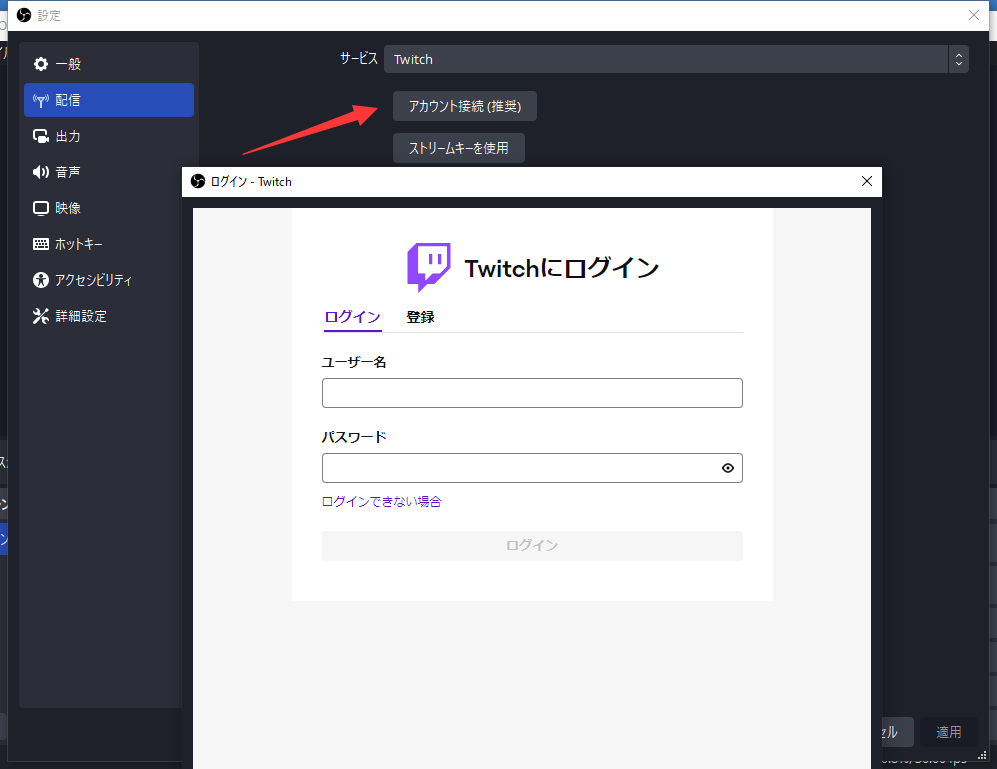Stay on the ログイン tab
Viewport: 997px width, 769px height.
pyautogui.click(x=352, y=317)
